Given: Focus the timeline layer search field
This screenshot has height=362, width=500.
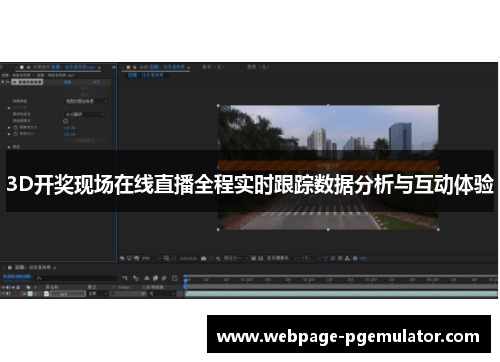Looking at the screenshot, I should tap(76, 278).
